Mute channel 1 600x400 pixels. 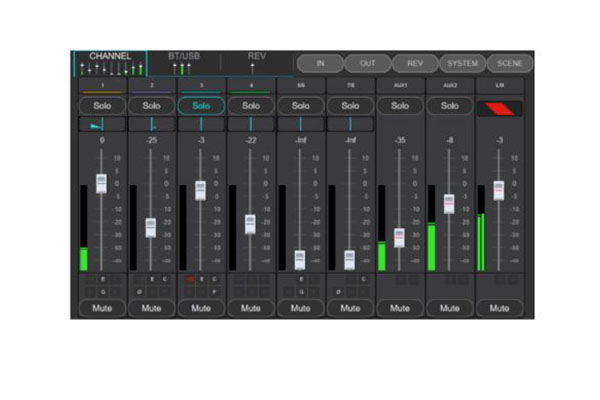pos(102,309)
